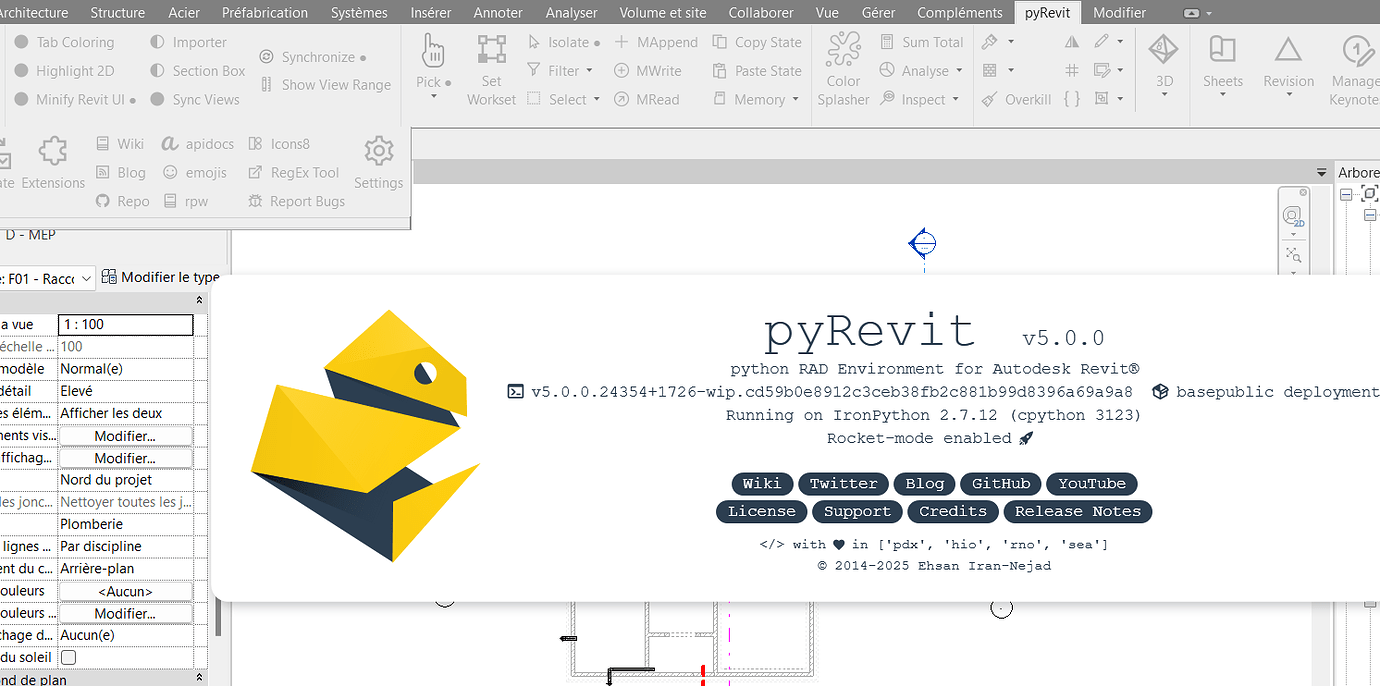Click the GitHub link in pyRevit dialog
This screenshot has width=1380, height=686.
1000,483
